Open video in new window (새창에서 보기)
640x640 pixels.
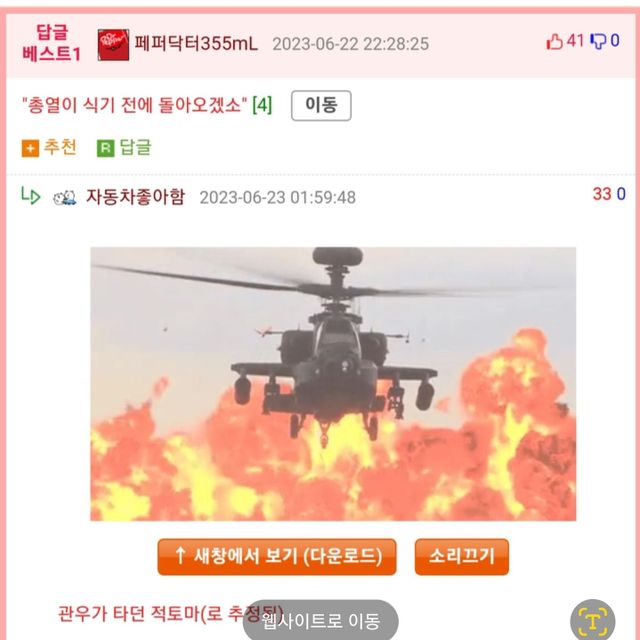[277, 557]
